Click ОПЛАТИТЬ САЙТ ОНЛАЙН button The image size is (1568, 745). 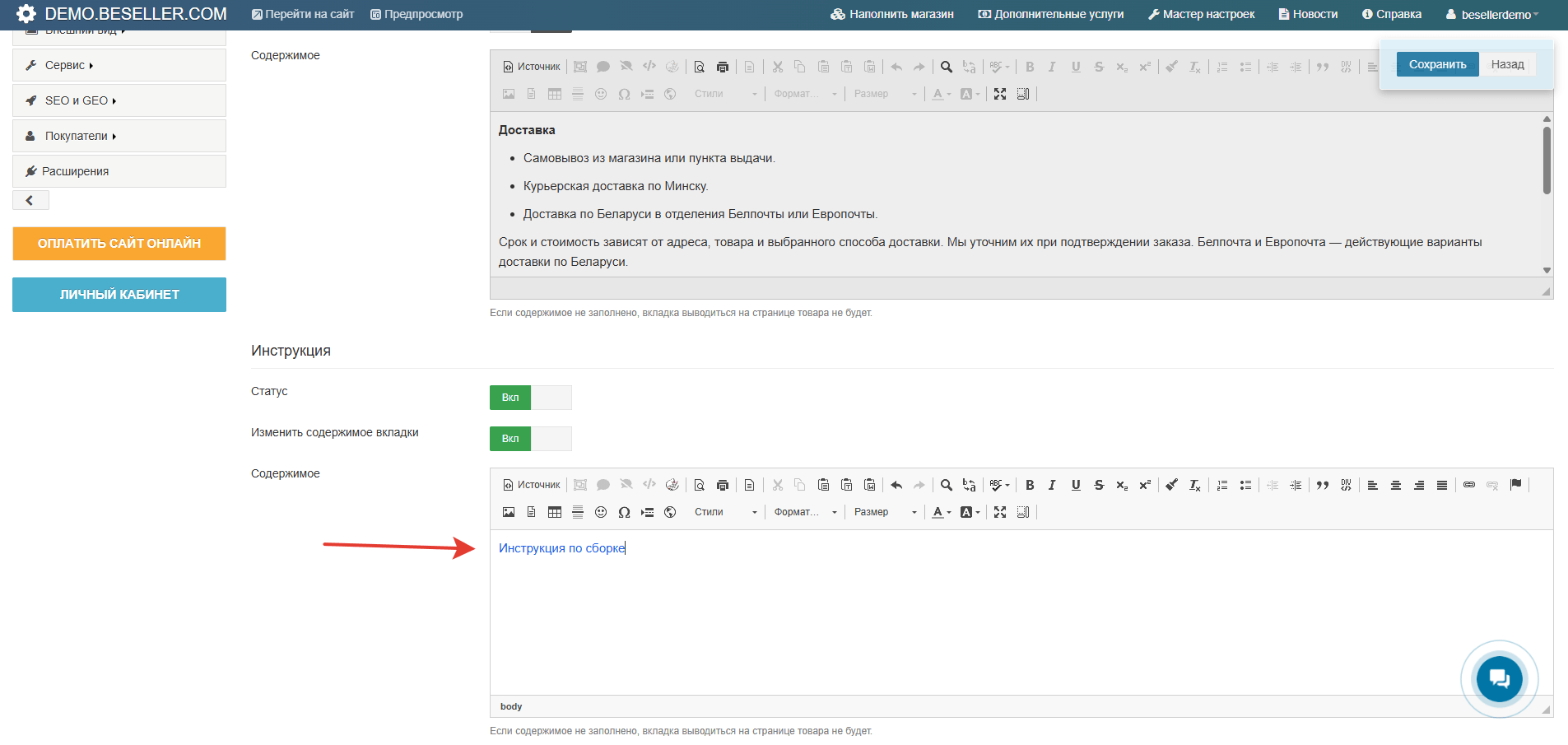119,244
